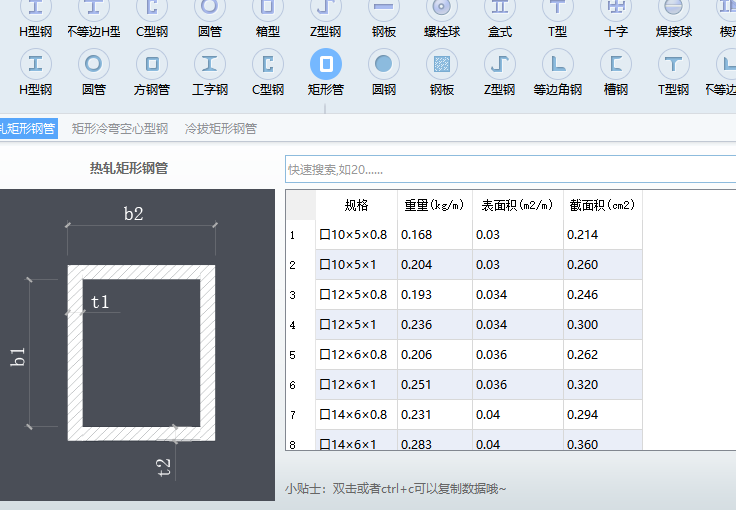Choose the 钢板 icon next to 螺栓球
The height and width of the screenshot is (510, 736).
click(383, 8)
